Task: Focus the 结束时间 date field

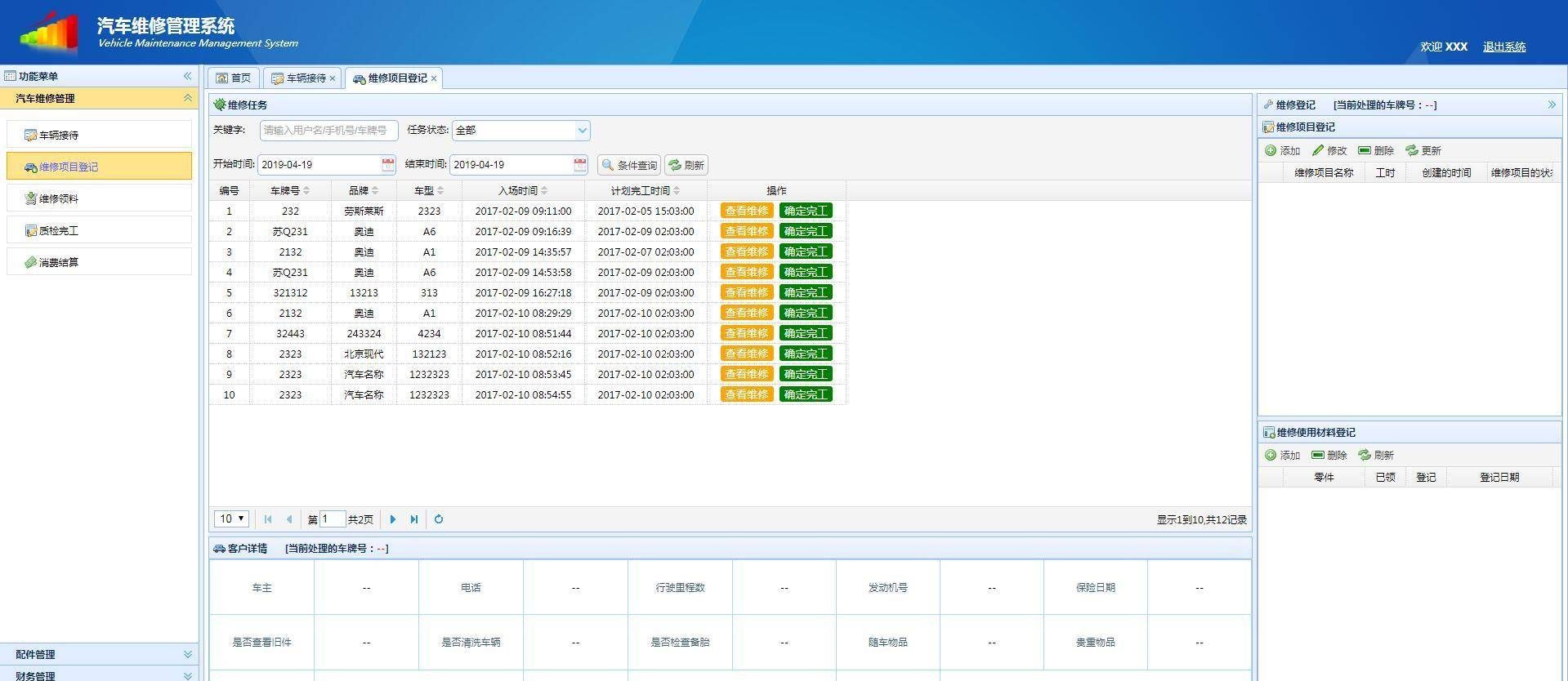Action: [511, 164]
